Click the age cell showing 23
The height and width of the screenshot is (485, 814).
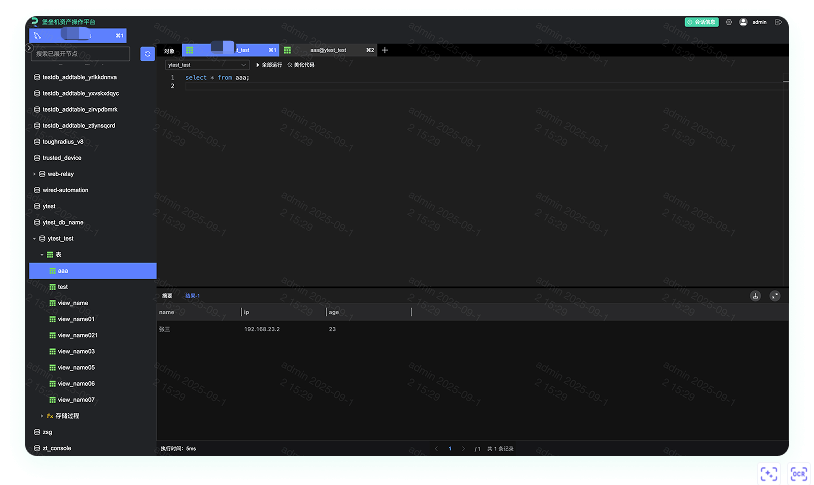[x=332, y=329]
